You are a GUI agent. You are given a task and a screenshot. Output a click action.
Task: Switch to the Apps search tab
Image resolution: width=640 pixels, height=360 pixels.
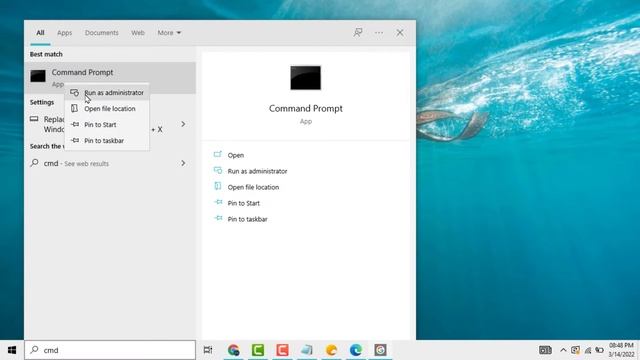pyautogui.click(x=64, y=33)
